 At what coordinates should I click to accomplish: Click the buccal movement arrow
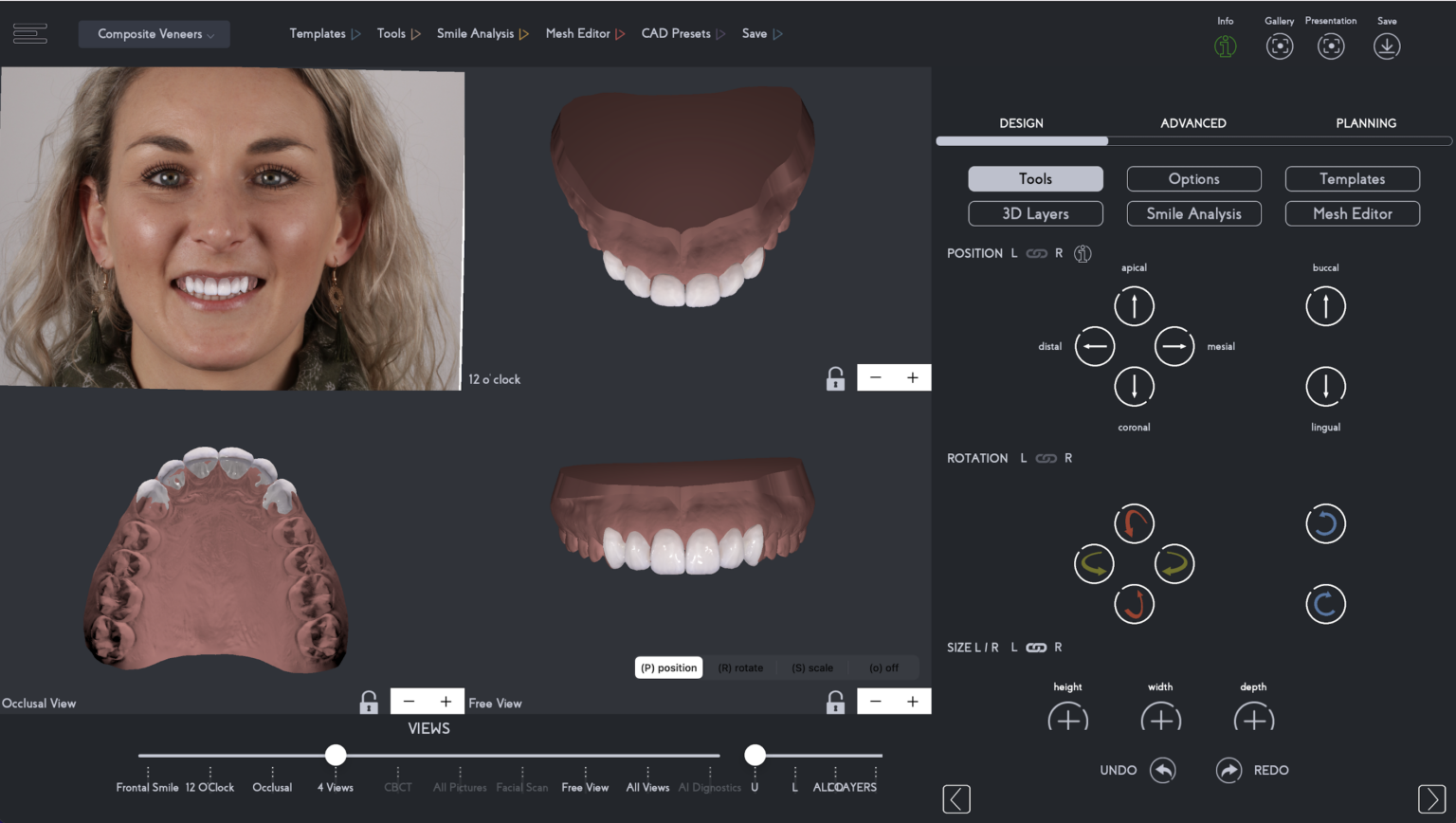[x=1324, y=305]
